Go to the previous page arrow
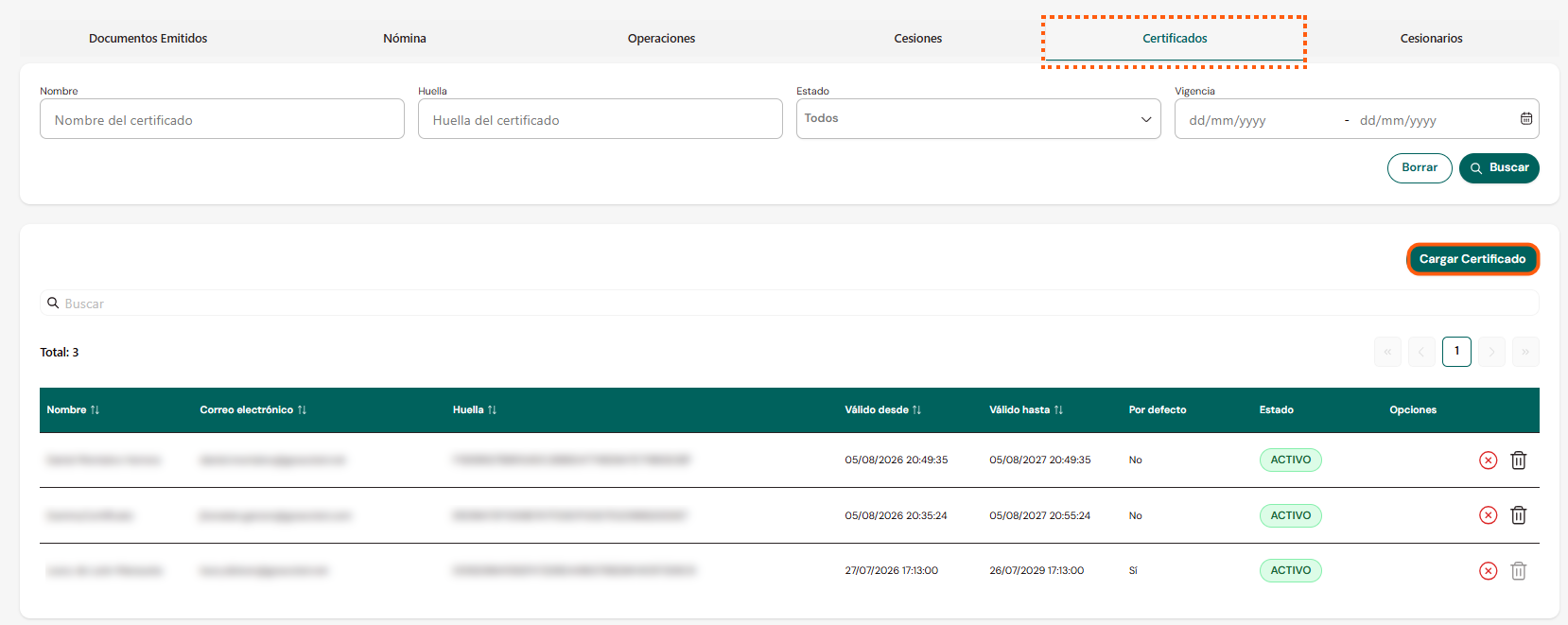 coord(1421,352)
